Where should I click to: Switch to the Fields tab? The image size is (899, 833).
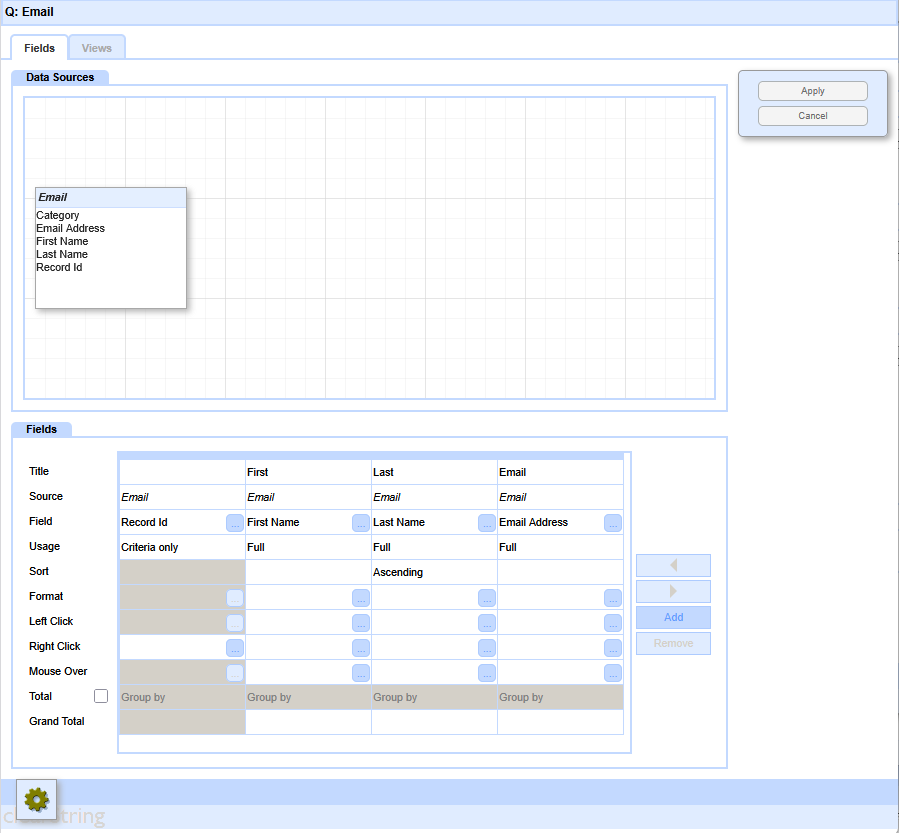pyautogui.click(x=40, y=48)
